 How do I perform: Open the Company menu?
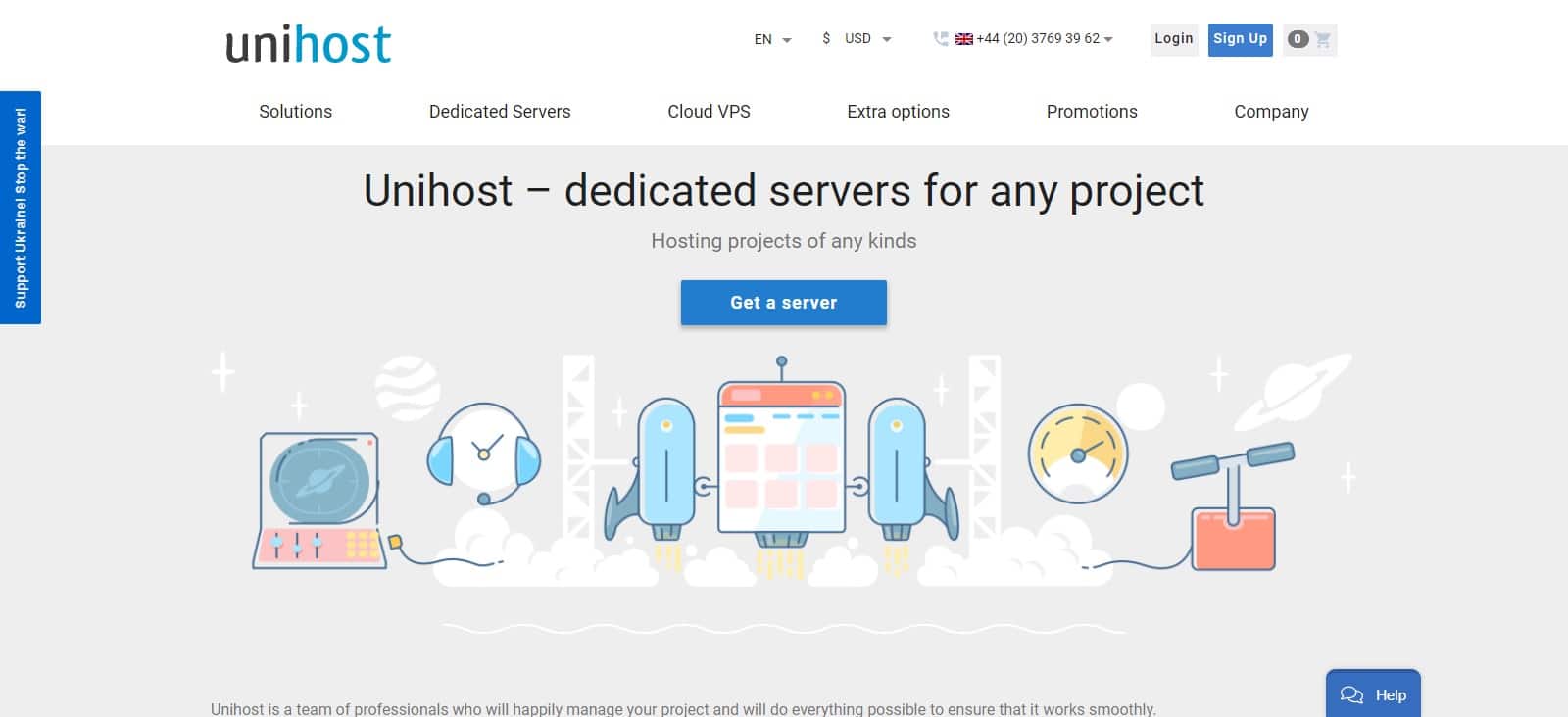pyautogui.click(x=1271, y=112)
